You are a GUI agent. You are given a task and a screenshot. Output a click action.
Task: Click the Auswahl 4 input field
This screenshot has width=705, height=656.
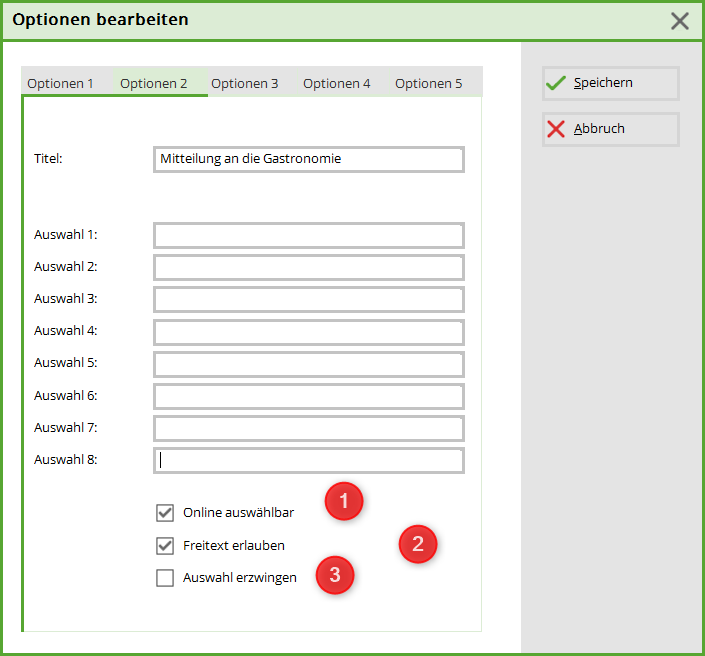click(308, 331)
